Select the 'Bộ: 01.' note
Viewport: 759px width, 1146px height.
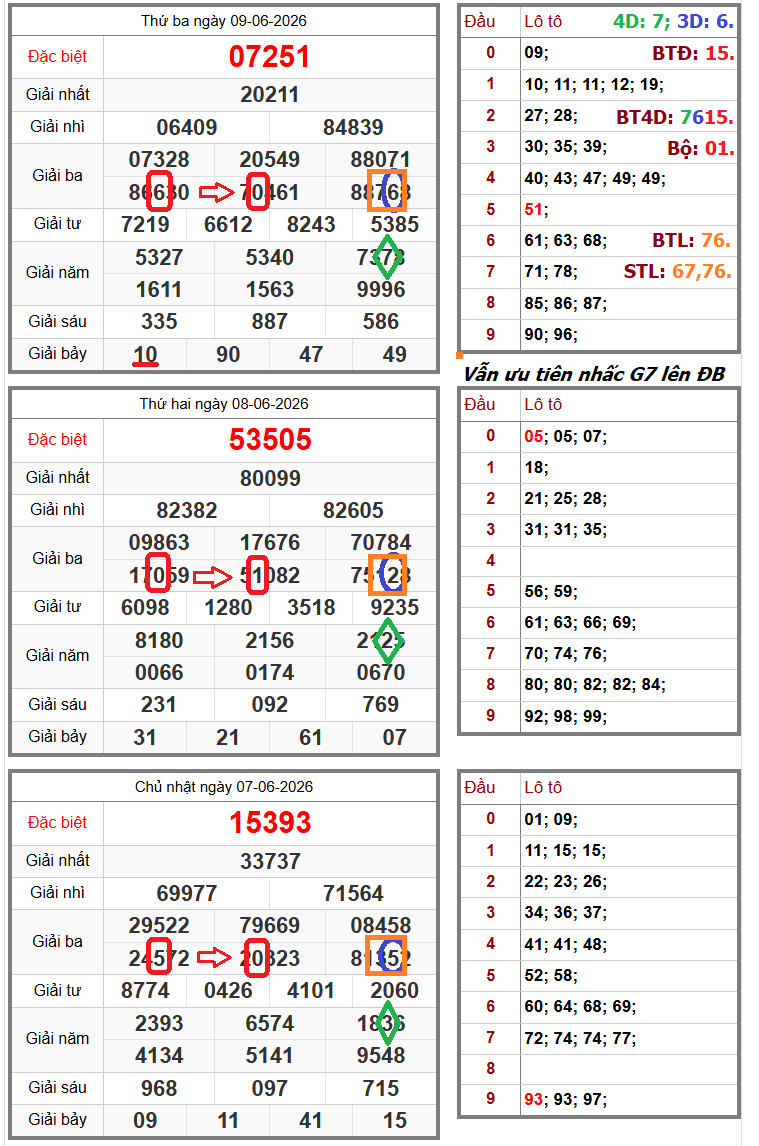pos(701,148)
